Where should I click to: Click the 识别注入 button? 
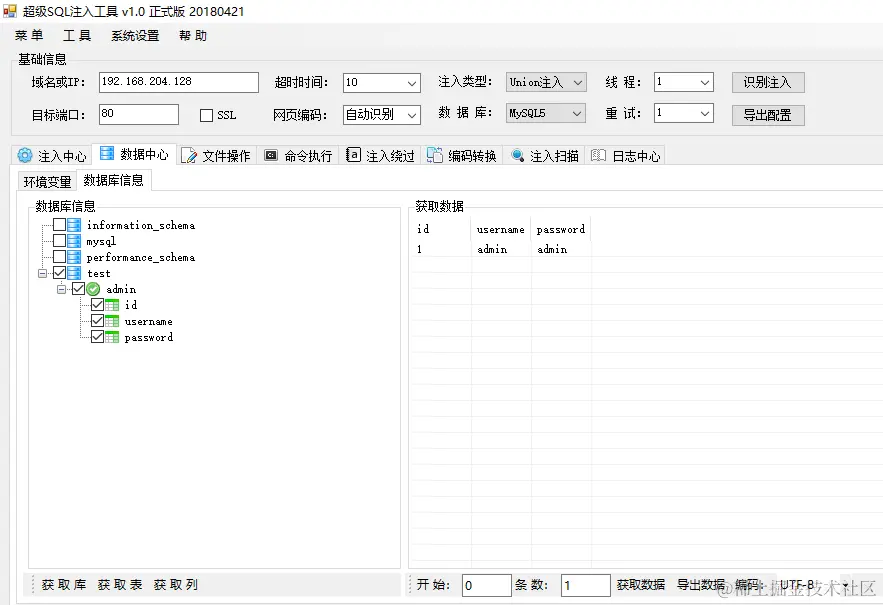click(768, 82)
